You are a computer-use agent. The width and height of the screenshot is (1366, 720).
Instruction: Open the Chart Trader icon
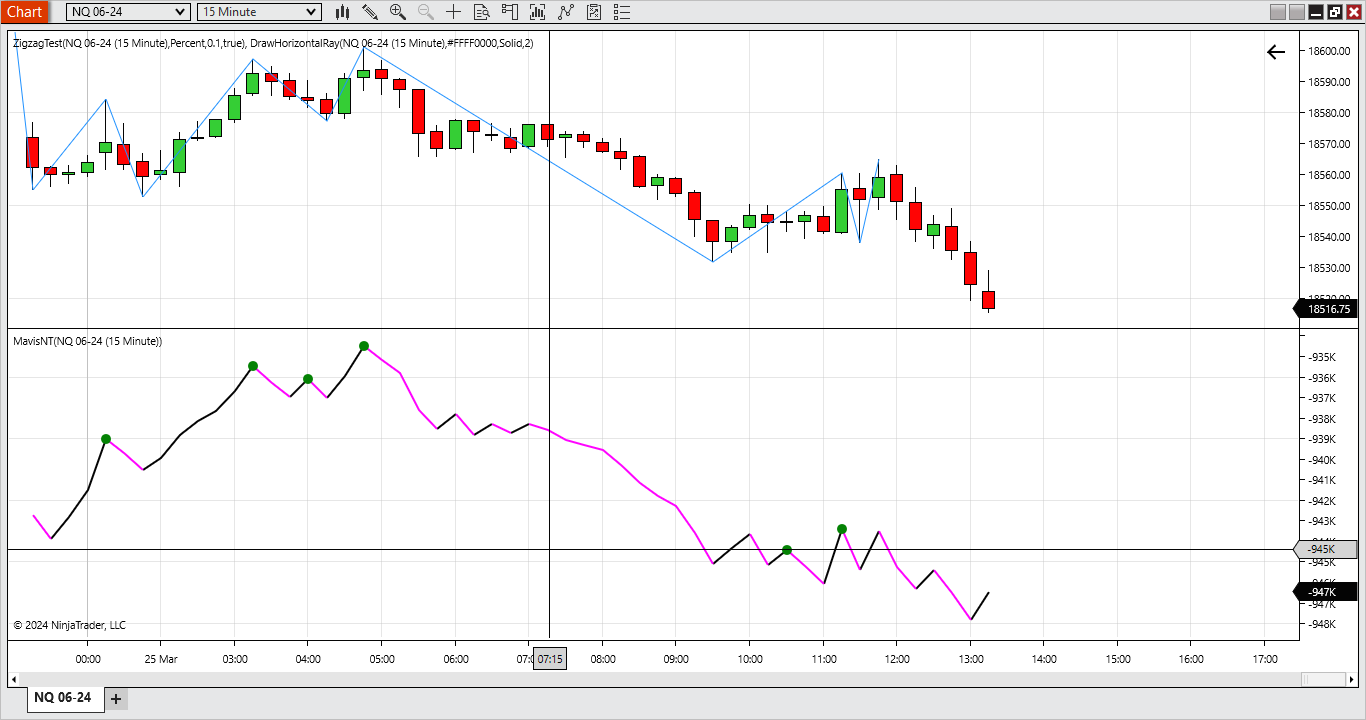[x=510, y=12]
